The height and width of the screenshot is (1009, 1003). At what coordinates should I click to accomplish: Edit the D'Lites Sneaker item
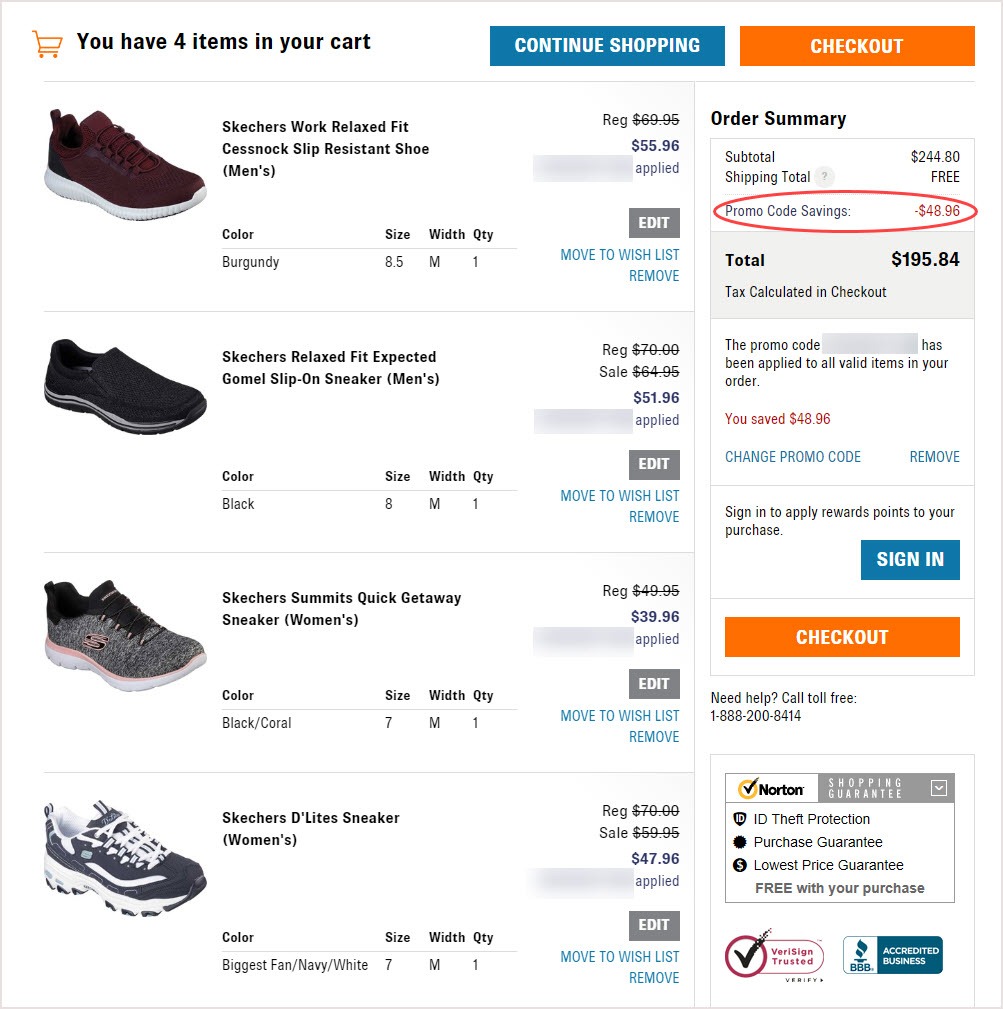point(654,925)
